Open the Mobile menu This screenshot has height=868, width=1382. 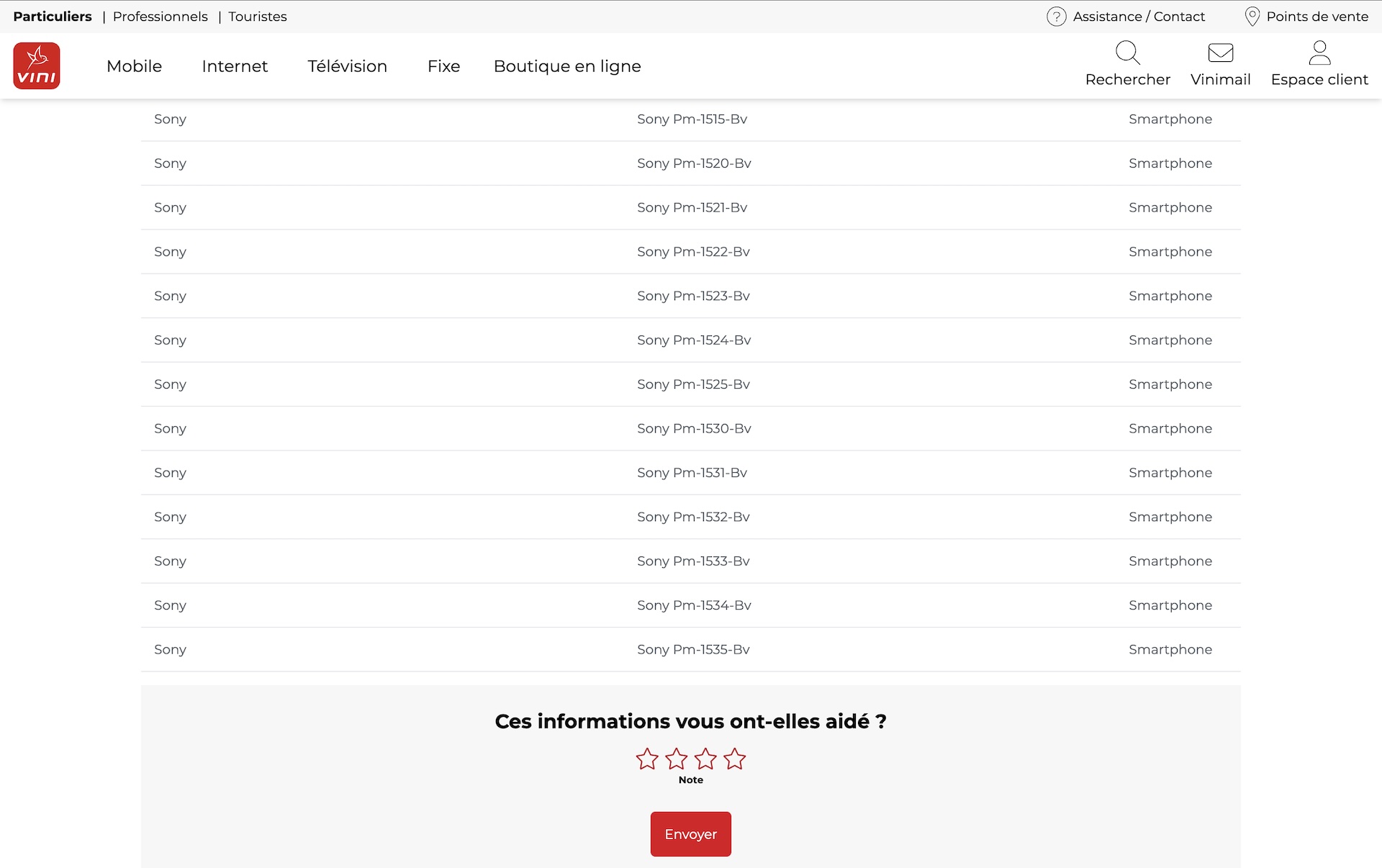(x=134, y=66)
